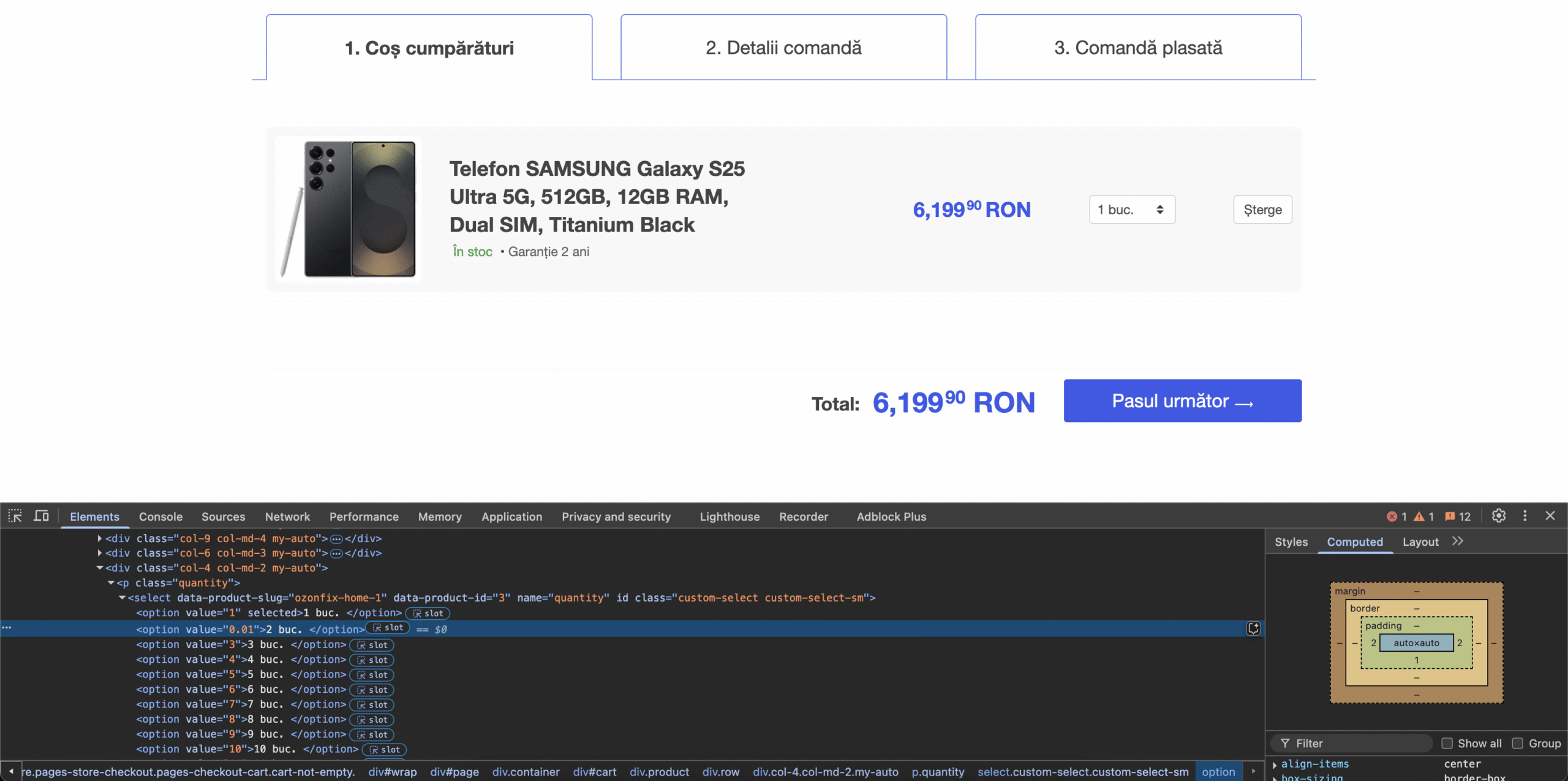Switch to the Network tab

coord(287,517)
